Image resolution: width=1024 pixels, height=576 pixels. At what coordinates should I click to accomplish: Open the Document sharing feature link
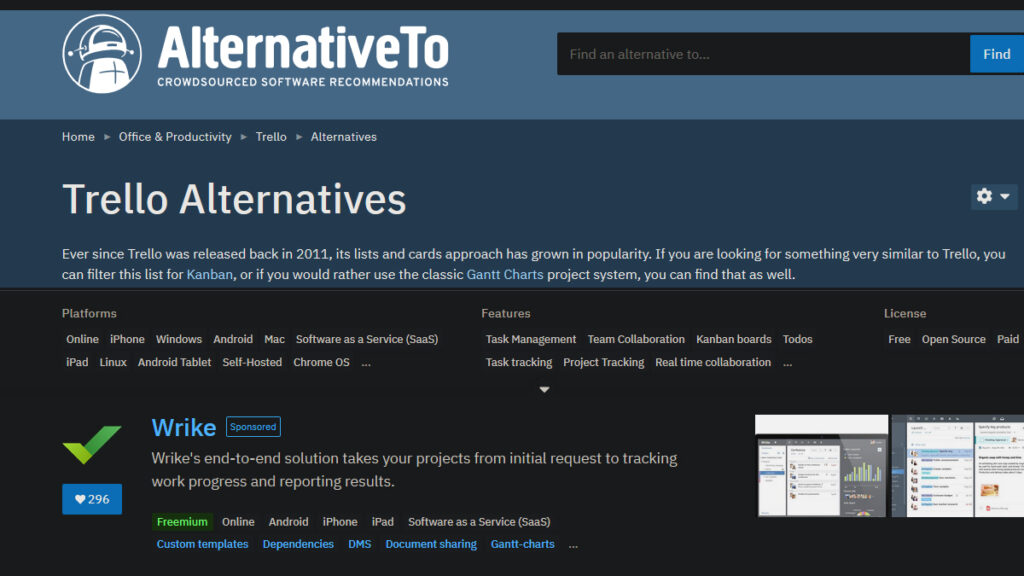tap(431, 544)
